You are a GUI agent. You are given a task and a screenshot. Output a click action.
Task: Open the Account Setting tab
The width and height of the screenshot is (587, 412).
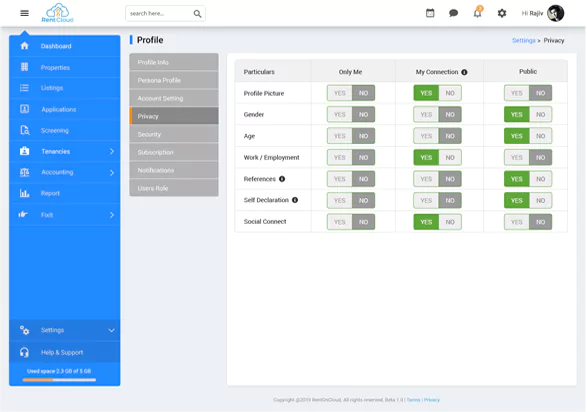click(x=174, y=98)
